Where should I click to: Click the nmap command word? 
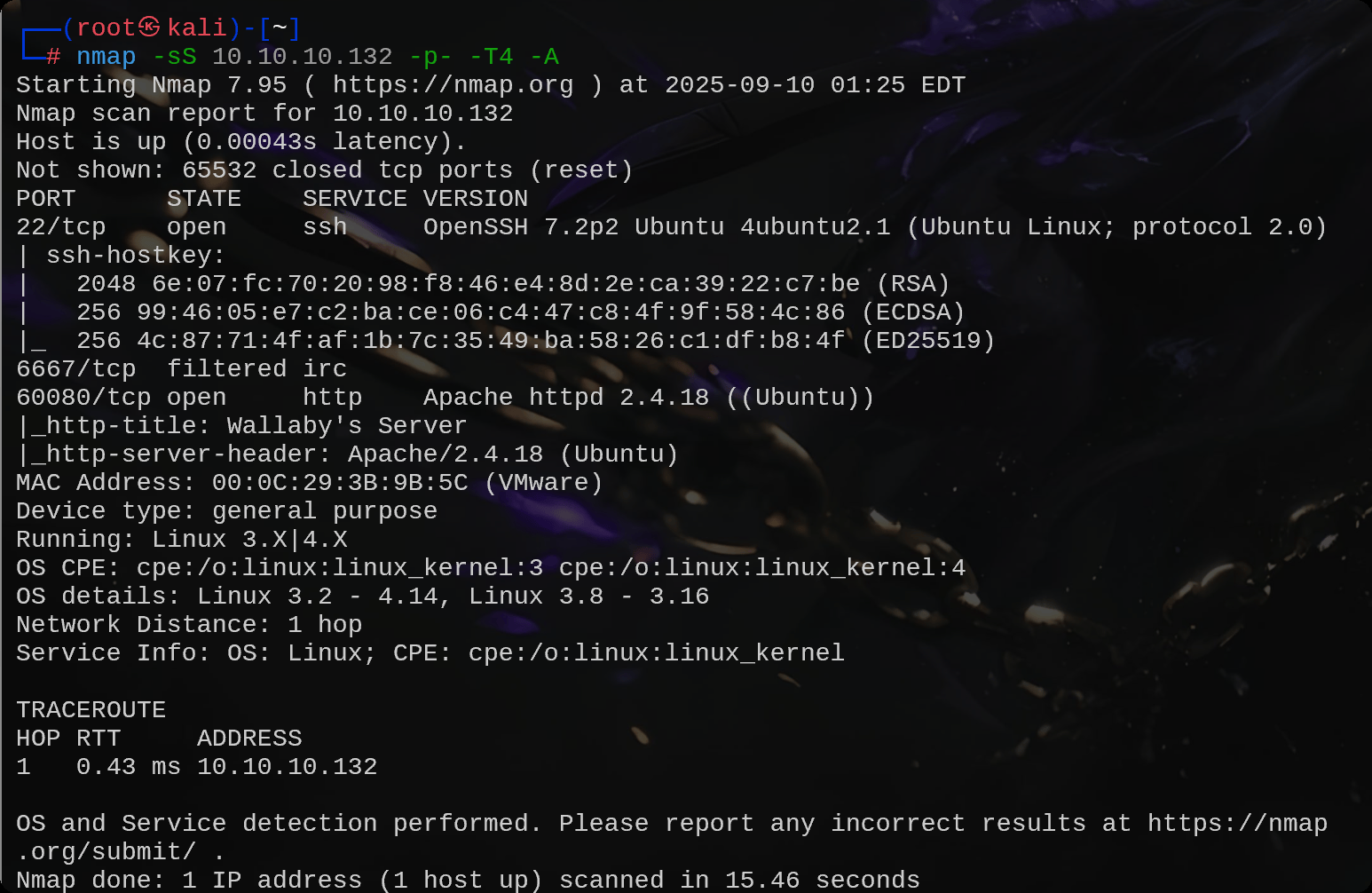point(106,57)
